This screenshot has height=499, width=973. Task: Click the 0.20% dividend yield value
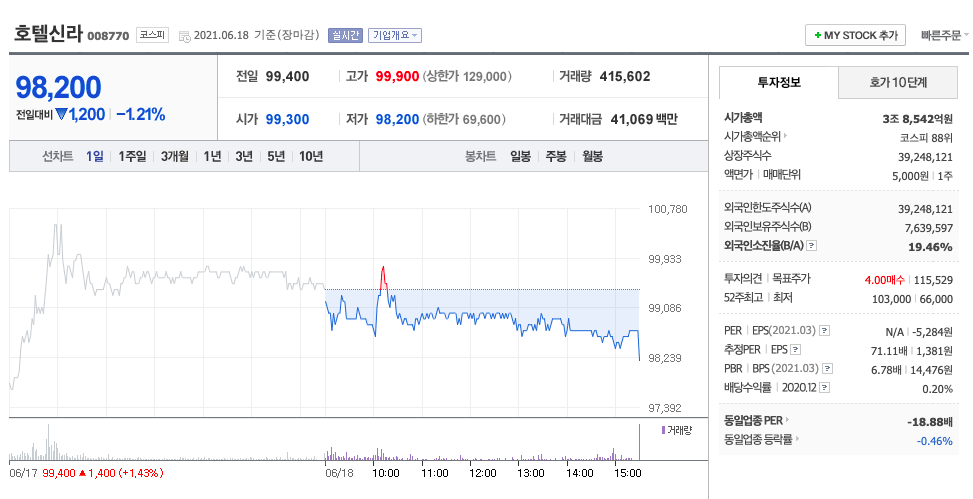click(938, 389)
